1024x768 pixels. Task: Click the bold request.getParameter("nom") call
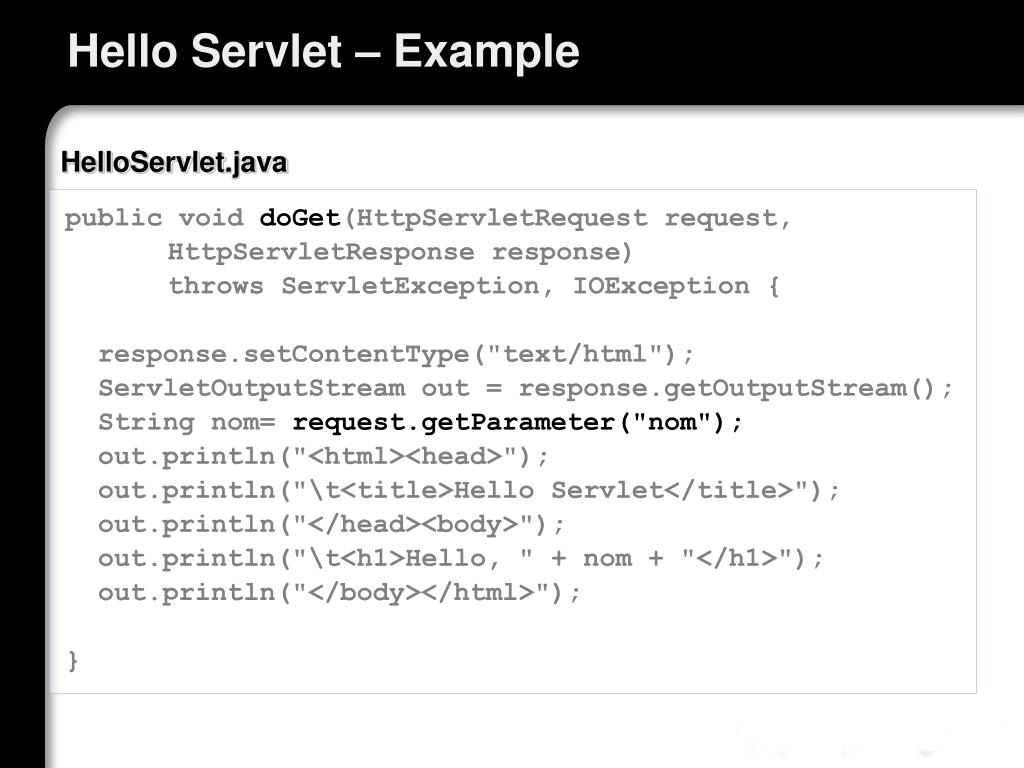click(x=518, y=422)
